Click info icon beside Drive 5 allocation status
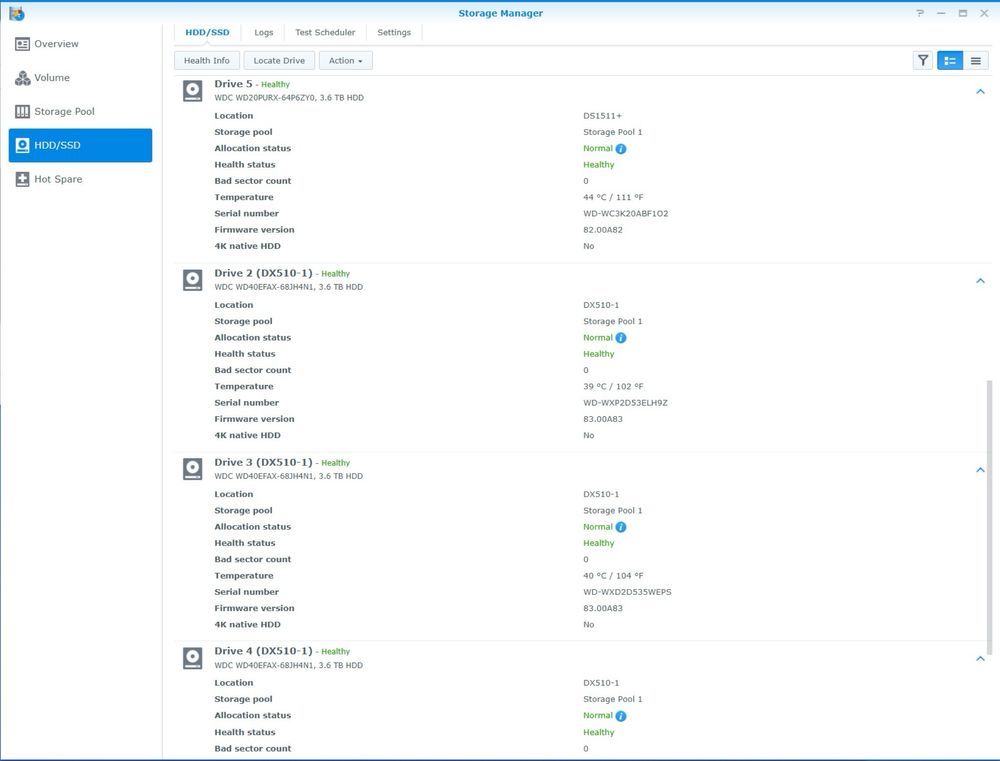Viewport: 1000px width, 761px height. (621, 149)
